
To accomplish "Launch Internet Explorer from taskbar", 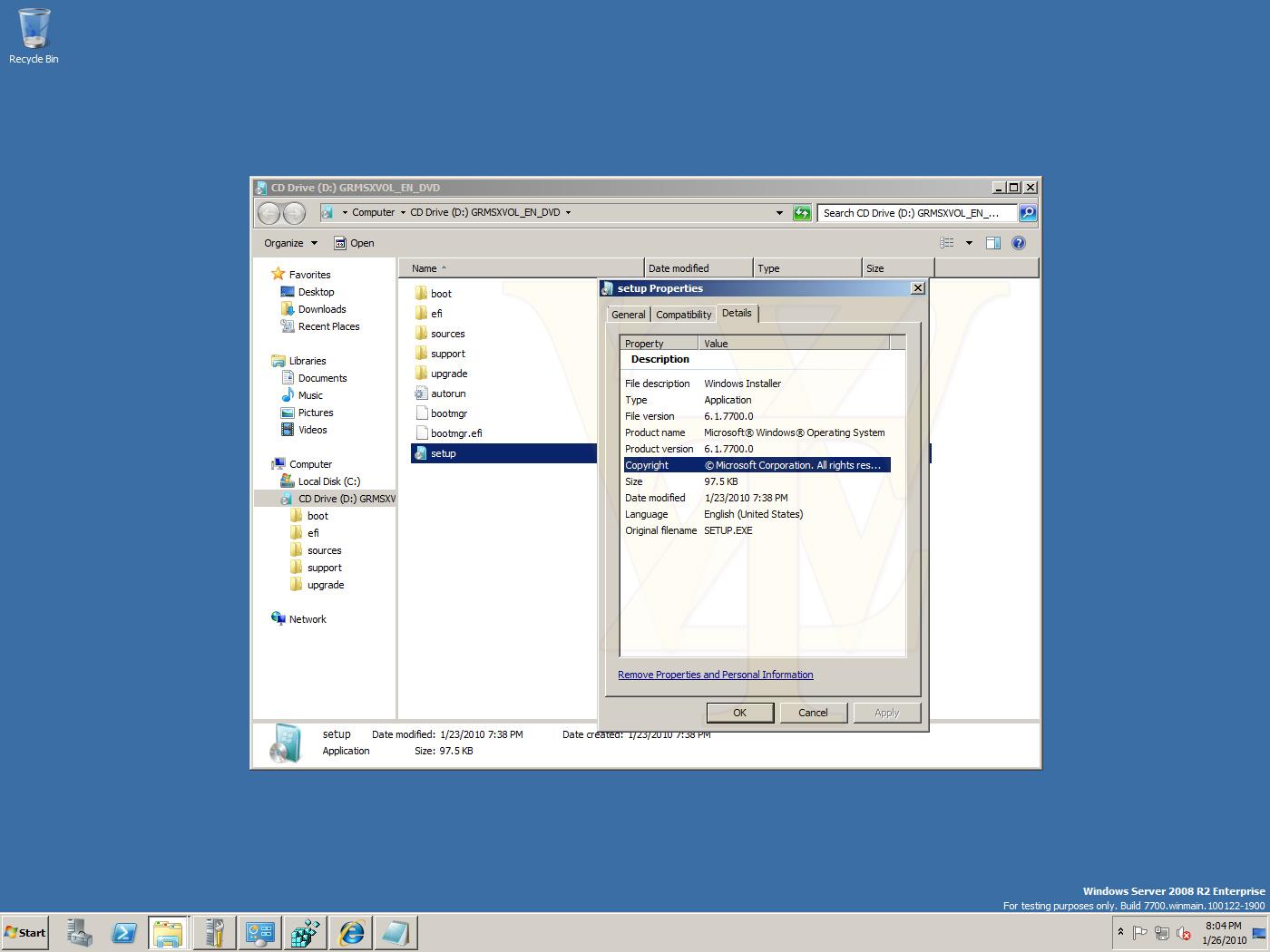I will tap(351, 932).
